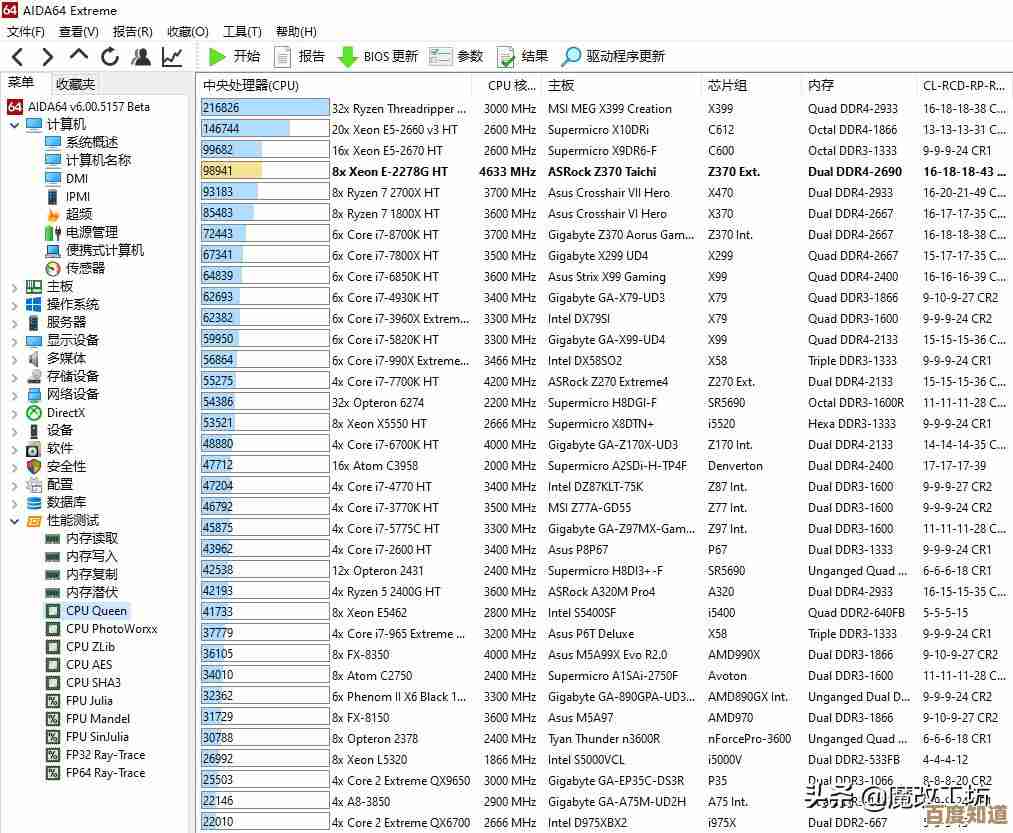1013x833 pixels.
Task: Click the 参数 toolbar button
Action: click(457, 57)
